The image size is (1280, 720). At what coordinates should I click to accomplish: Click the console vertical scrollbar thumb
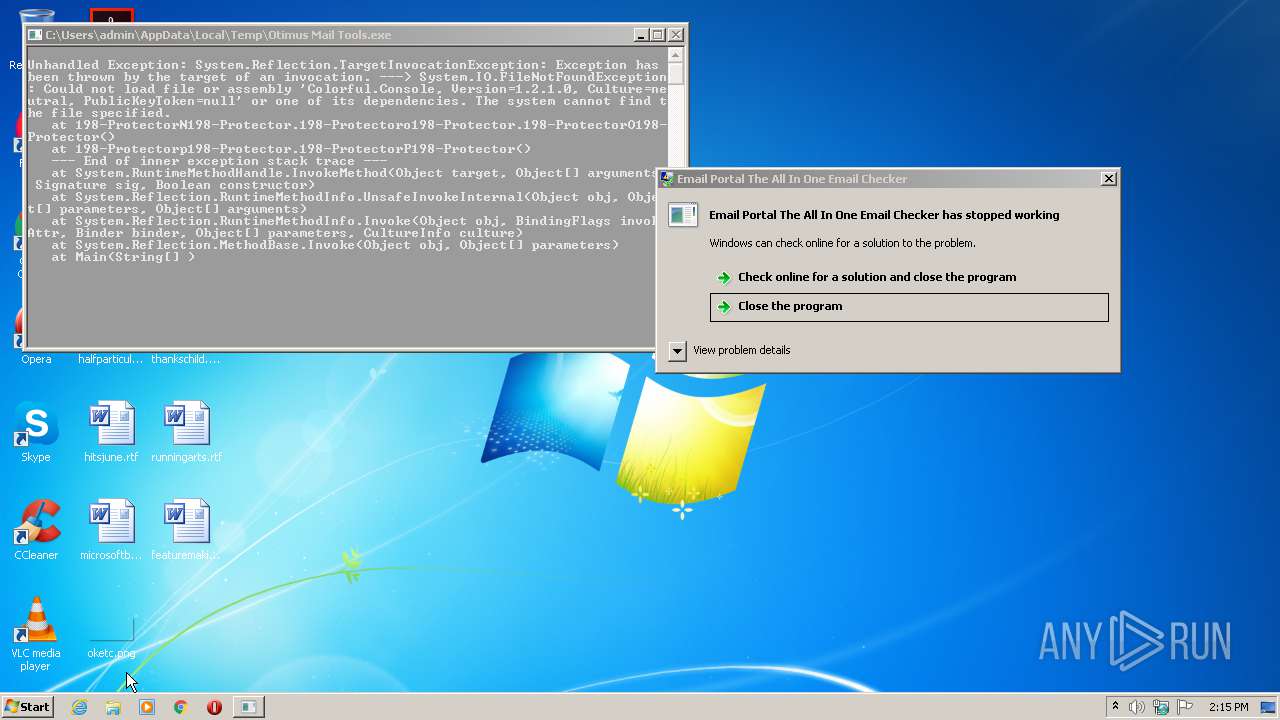point(676,75)
